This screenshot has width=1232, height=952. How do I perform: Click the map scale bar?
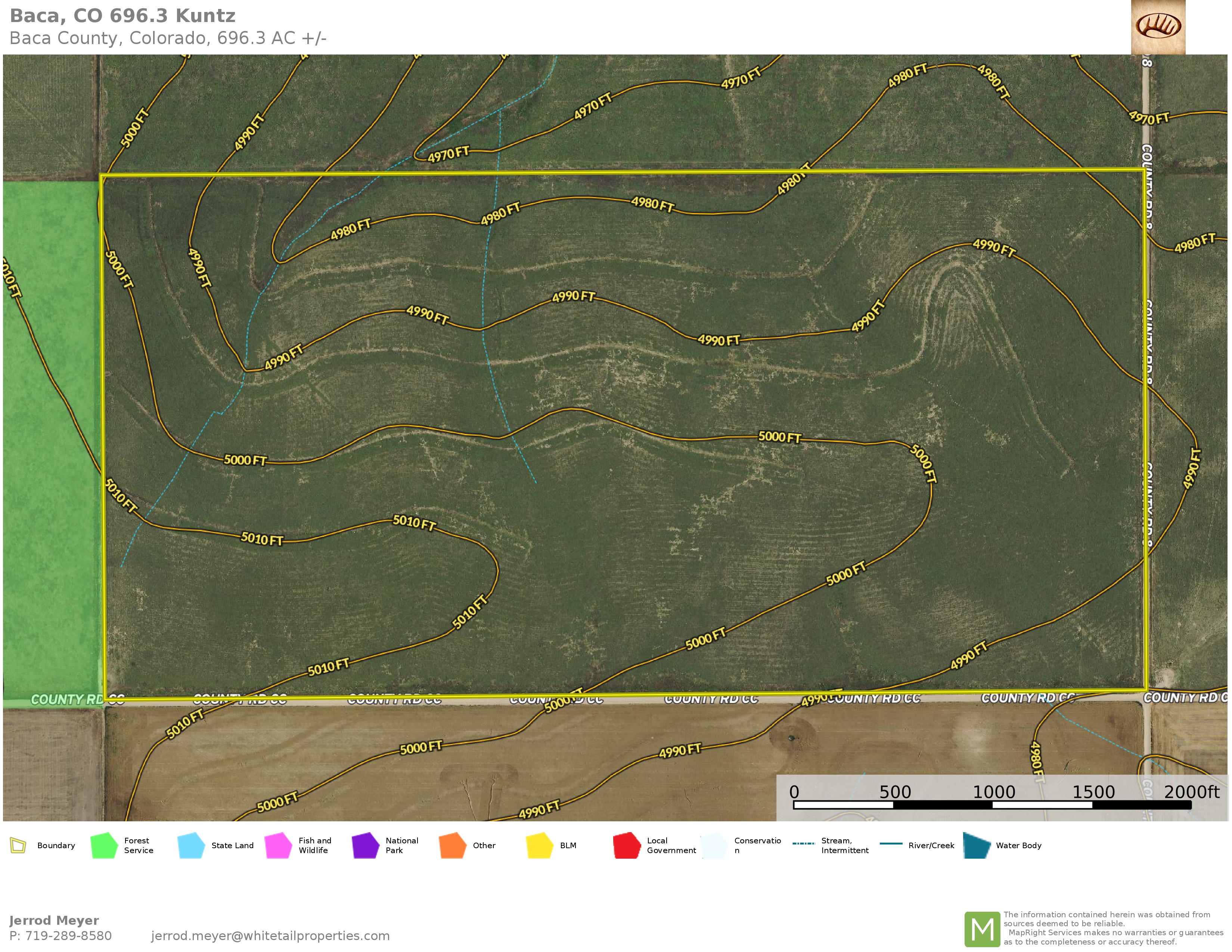pyautogui.click(x=992, y=805)
